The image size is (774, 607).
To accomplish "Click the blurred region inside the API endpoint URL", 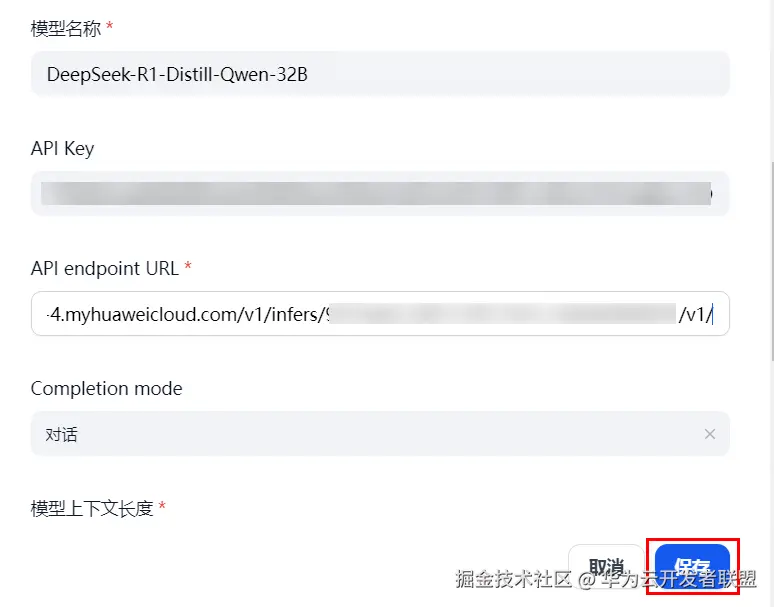I will click(503, 314).
